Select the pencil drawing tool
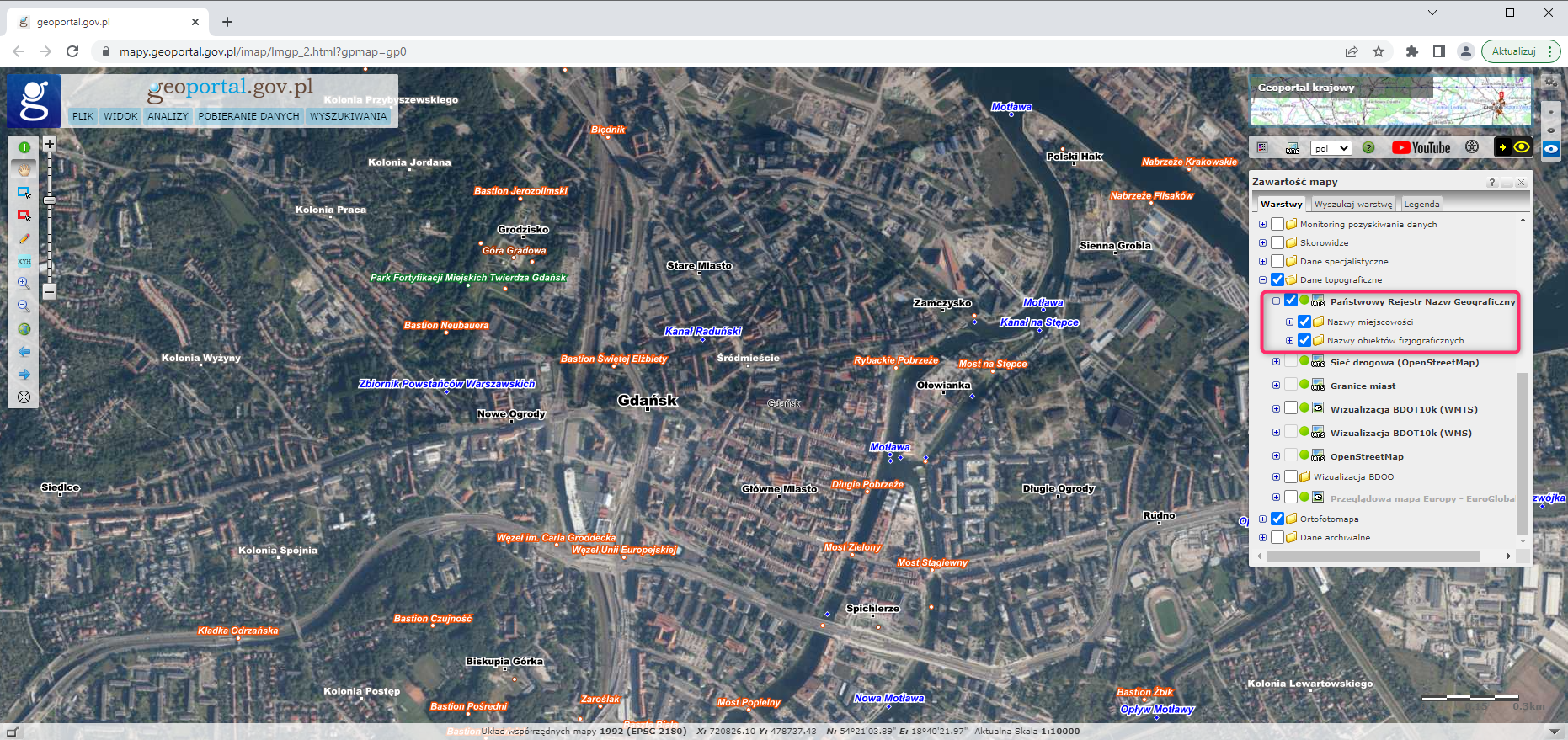1568x740 pixels. [x=24, y=239]
